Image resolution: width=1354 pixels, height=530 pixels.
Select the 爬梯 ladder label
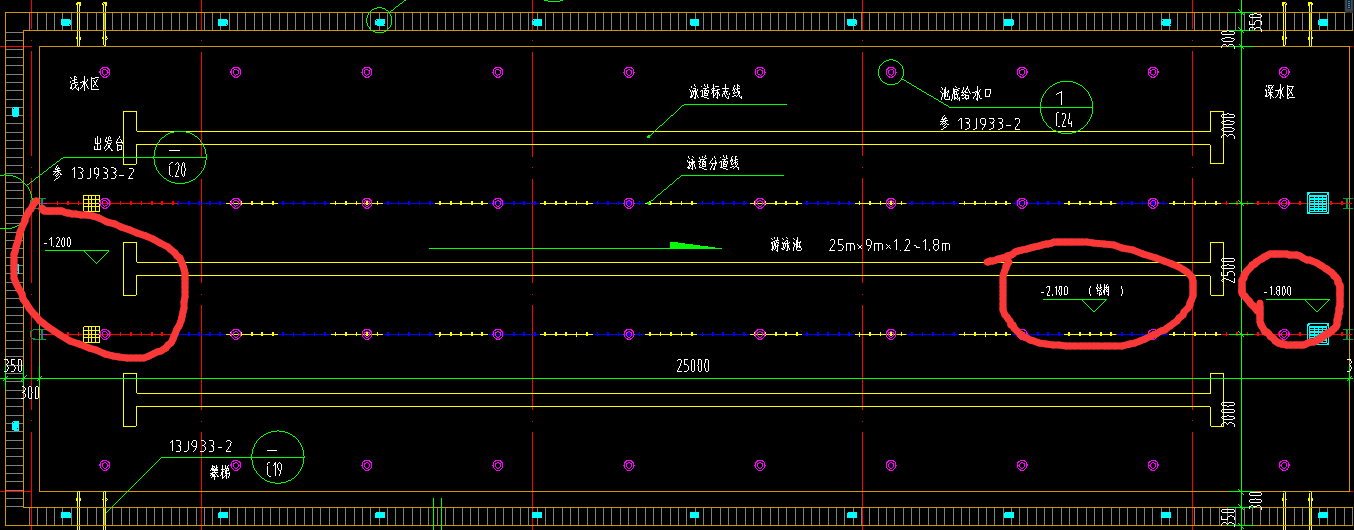click(x=221, y=473)
